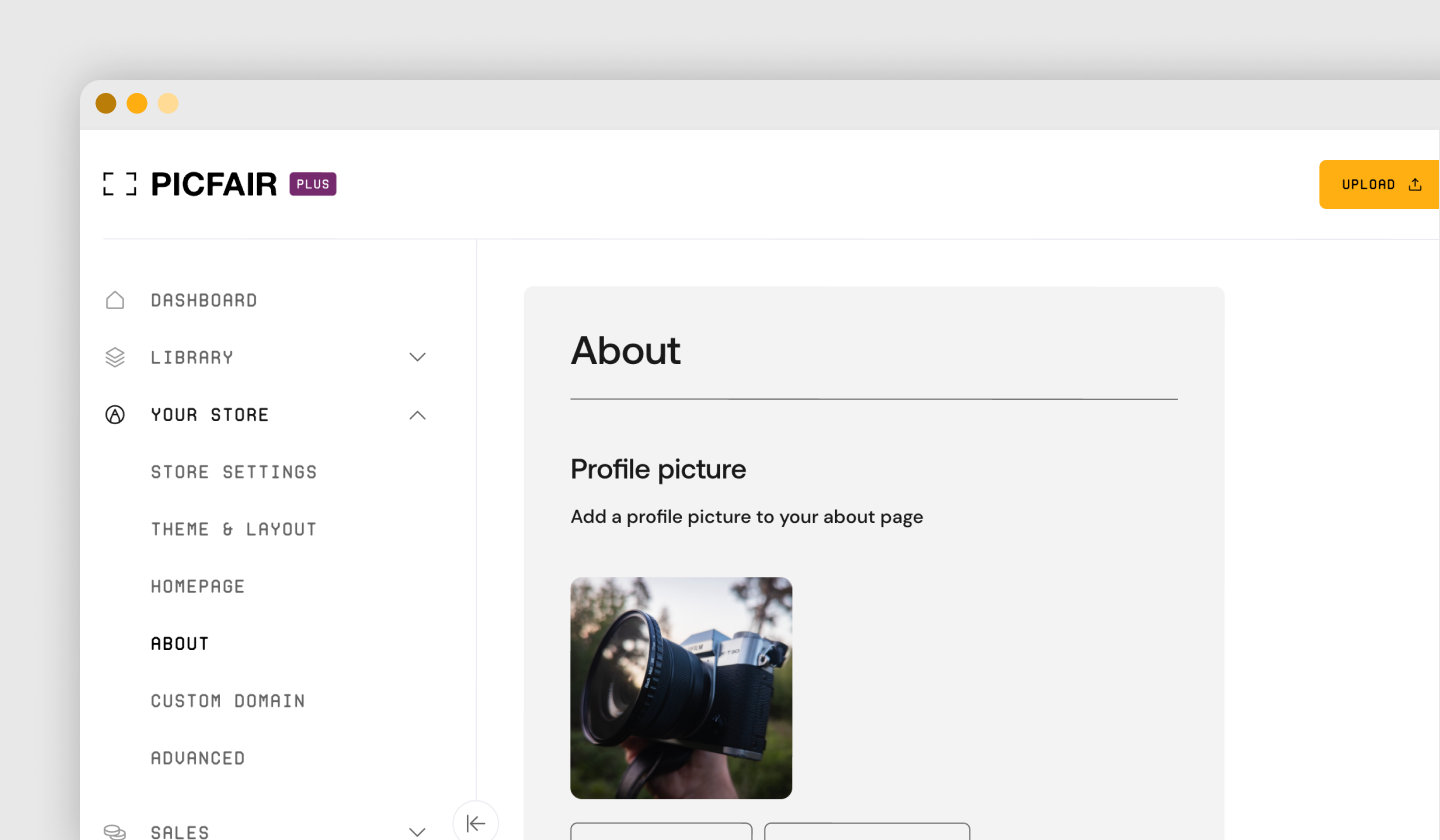Image resolution: width=1440 pixels, height=840 pixels.
Task: Click the About page heading
Action: [x=626, y=351]
